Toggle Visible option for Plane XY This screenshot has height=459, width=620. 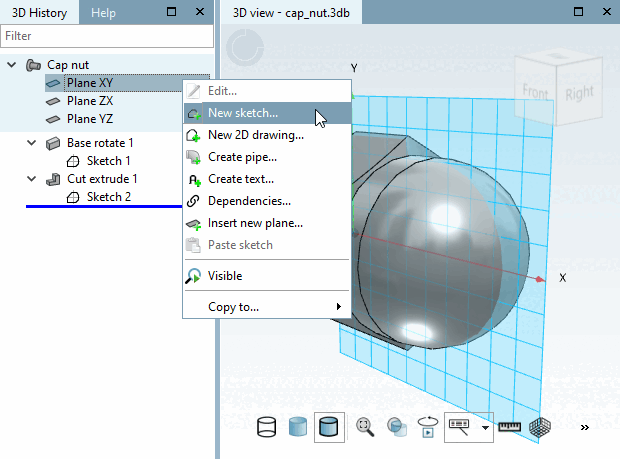(x=268, y=276)
